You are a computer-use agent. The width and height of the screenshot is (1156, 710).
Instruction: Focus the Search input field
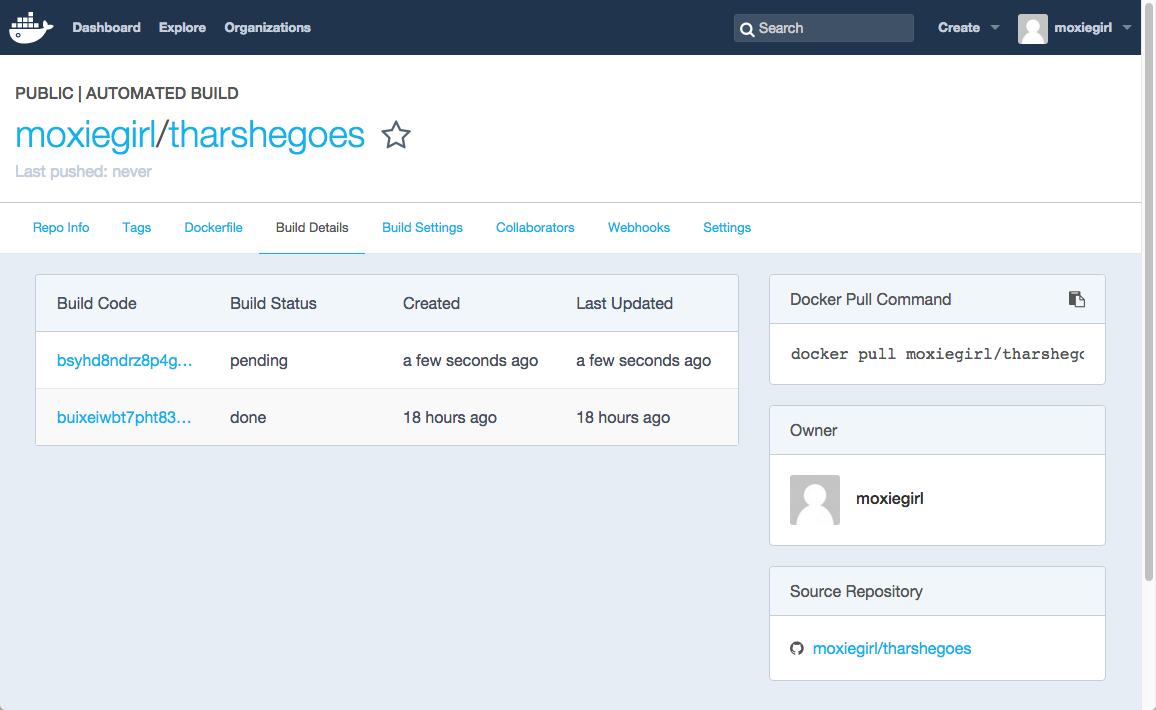click(x=832, y=28)
